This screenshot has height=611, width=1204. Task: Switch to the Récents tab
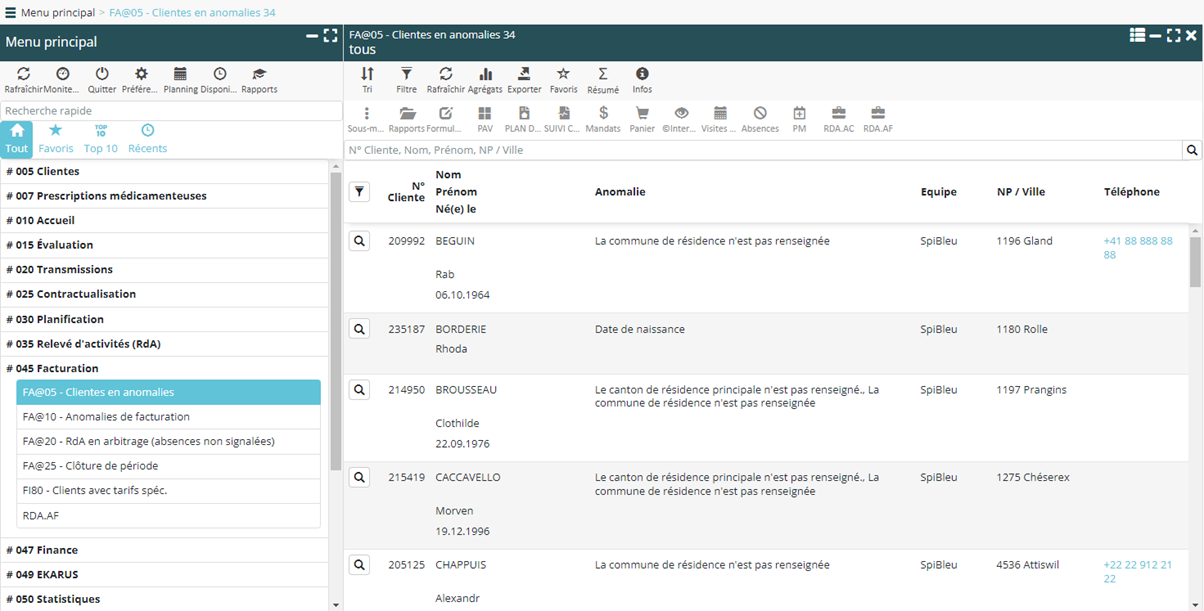coord(147,138)
